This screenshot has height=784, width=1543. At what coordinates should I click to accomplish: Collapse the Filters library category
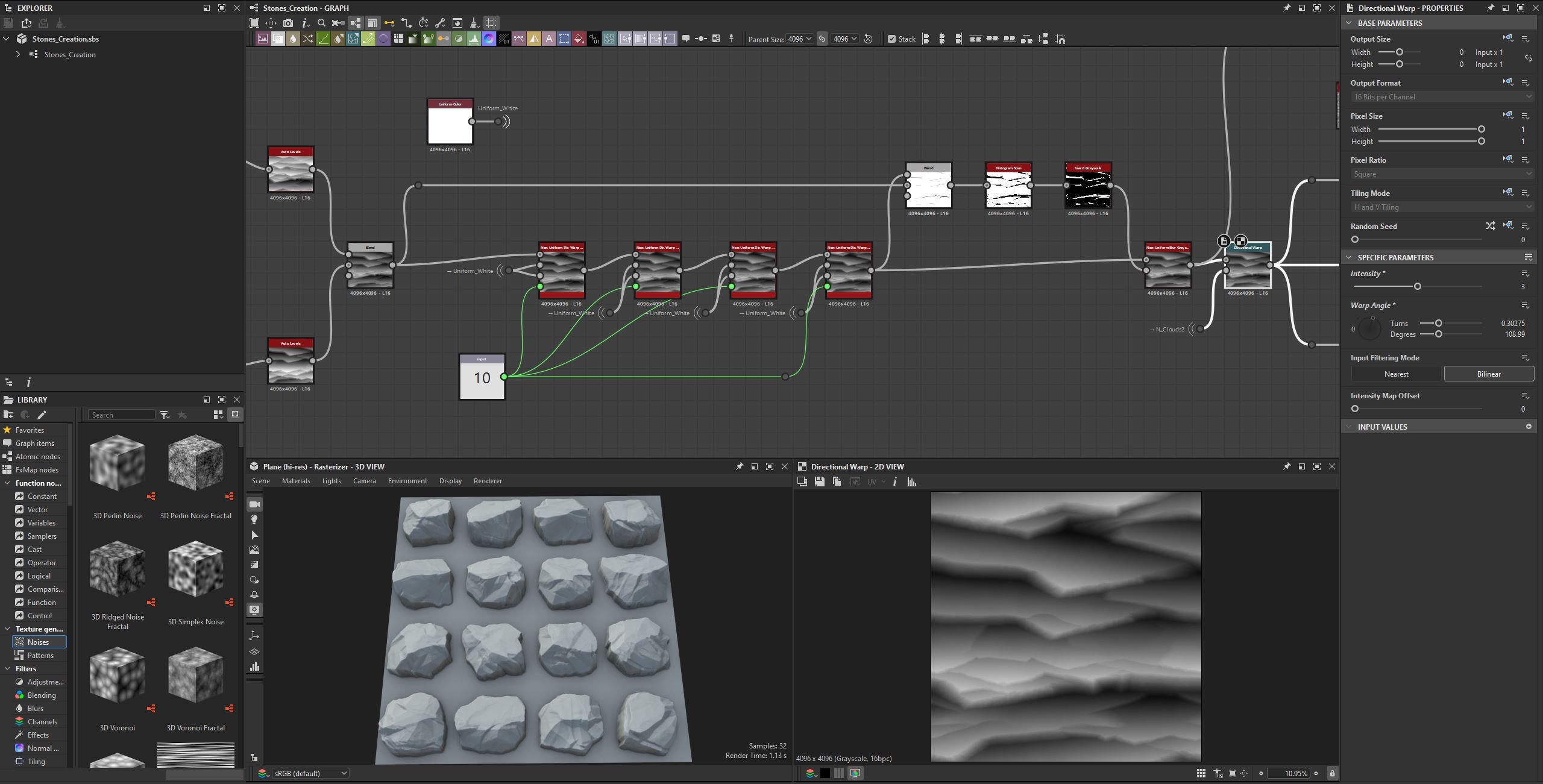tap(7, 668)
